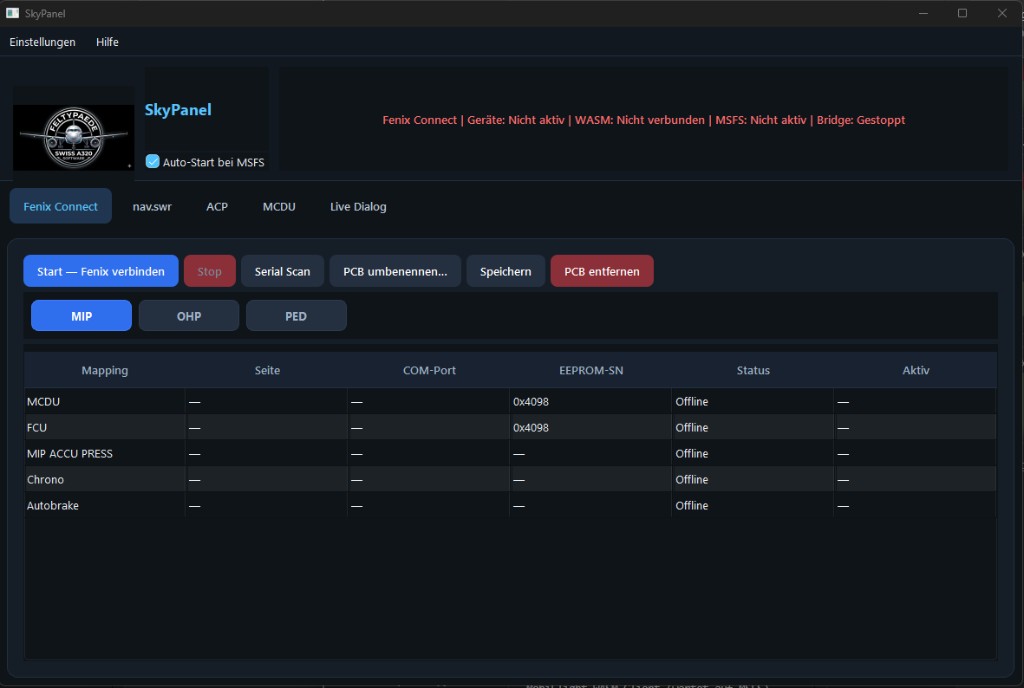The image size is (1024, 688).
Task: Select the MIP ACCU PRESS row
Action: 511,454
